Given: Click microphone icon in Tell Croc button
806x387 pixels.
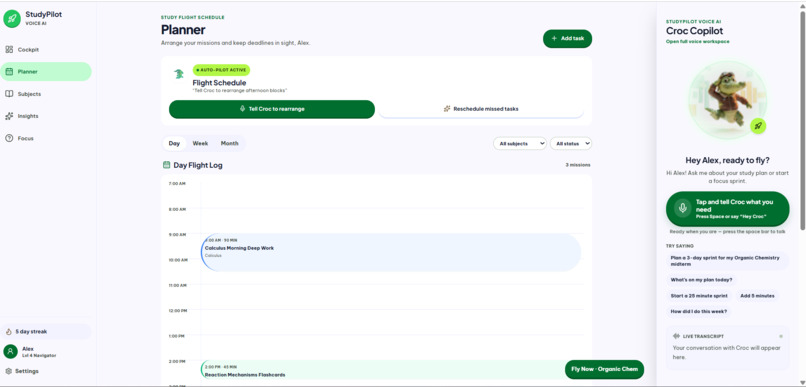Looking at the screenshot, I should click(243, 109).
